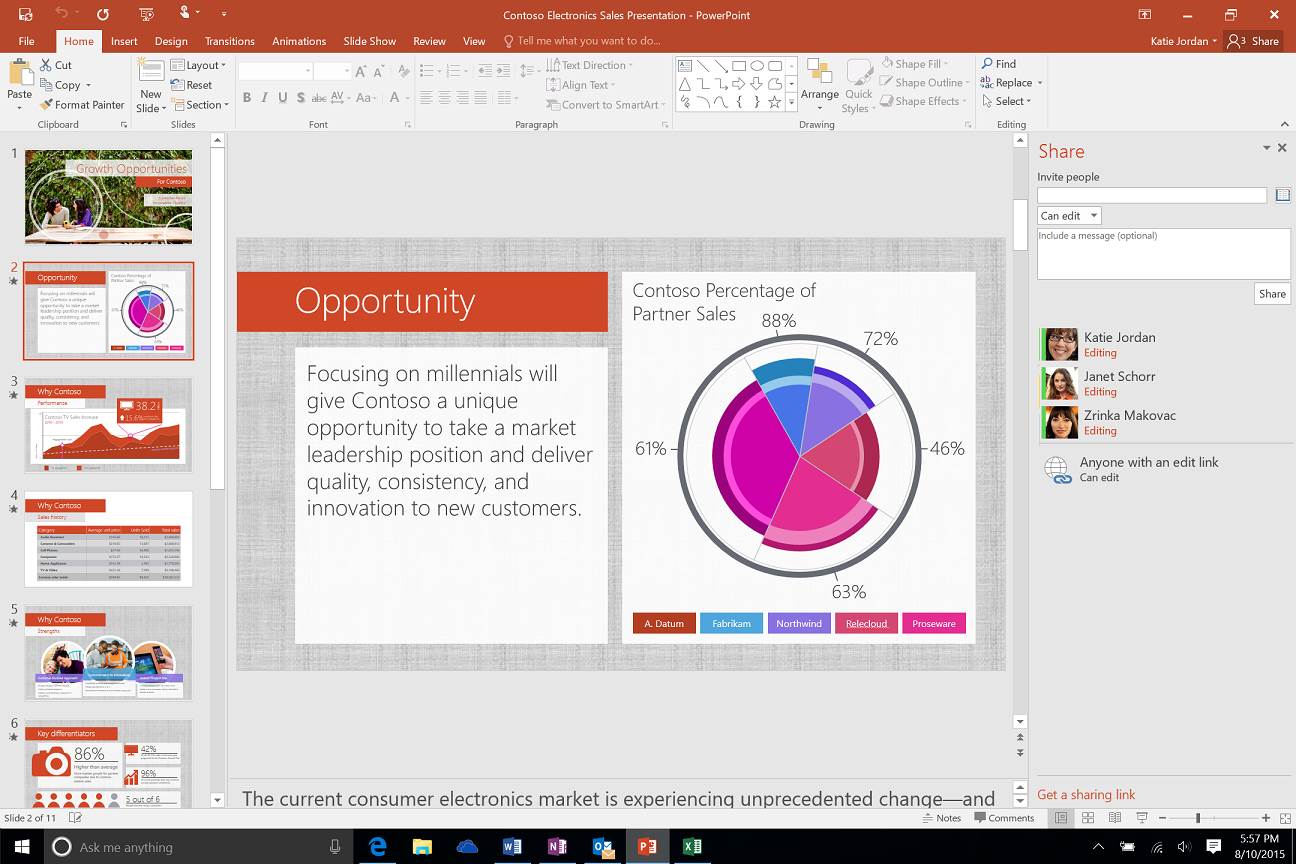Switch to the Animations ribbon tab
This screenshot has height=864, width=1296.
coord(298,41)
